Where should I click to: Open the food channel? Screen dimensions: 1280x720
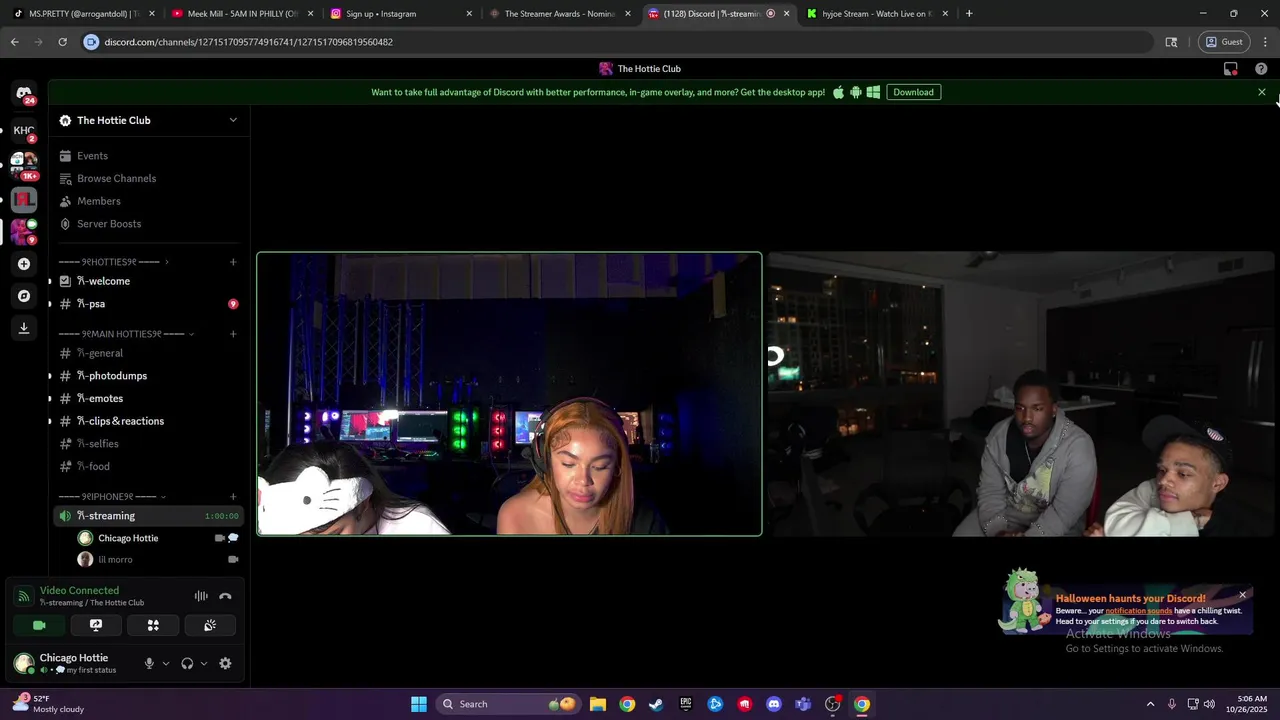pyautogui.click(x=148, y=467)
